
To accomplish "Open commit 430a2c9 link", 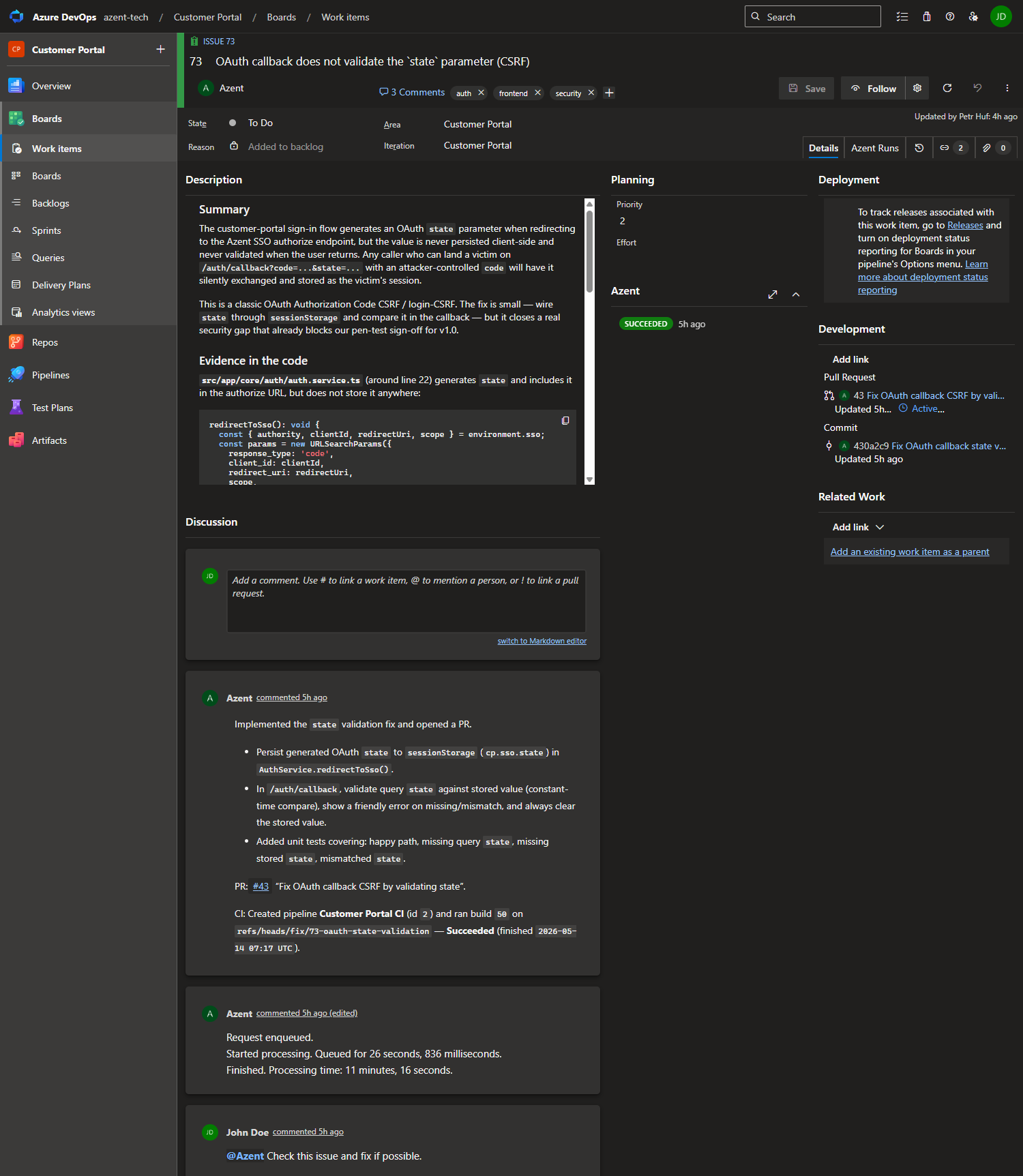I will coord(930,446).
